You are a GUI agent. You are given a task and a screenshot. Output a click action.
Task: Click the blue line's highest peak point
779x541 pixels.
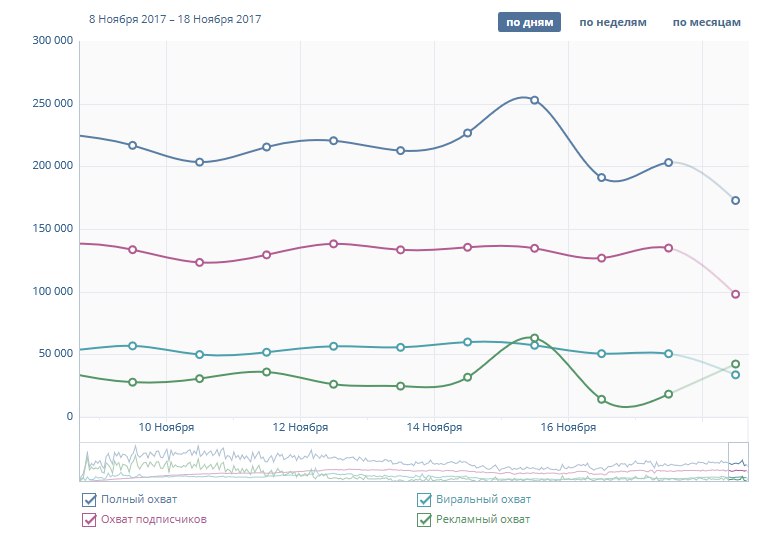point(534,100)
